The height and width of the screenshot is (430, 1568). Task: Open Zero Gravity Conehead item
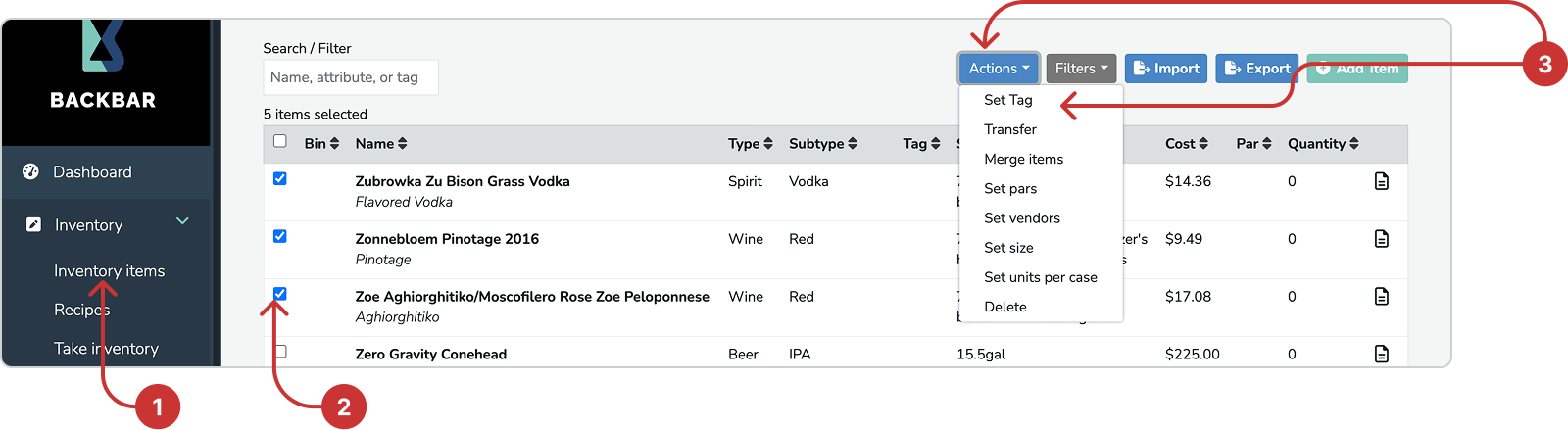click(x=431, y=355)
